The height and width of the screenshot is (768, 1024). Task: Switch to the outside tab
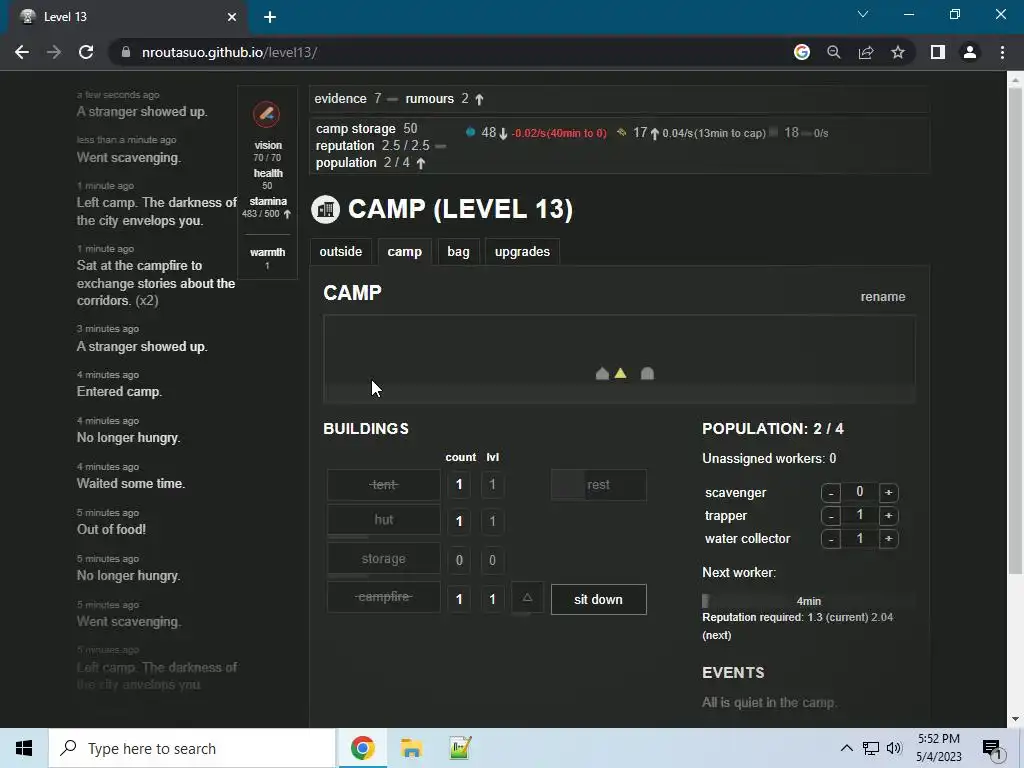click(341, 251)
